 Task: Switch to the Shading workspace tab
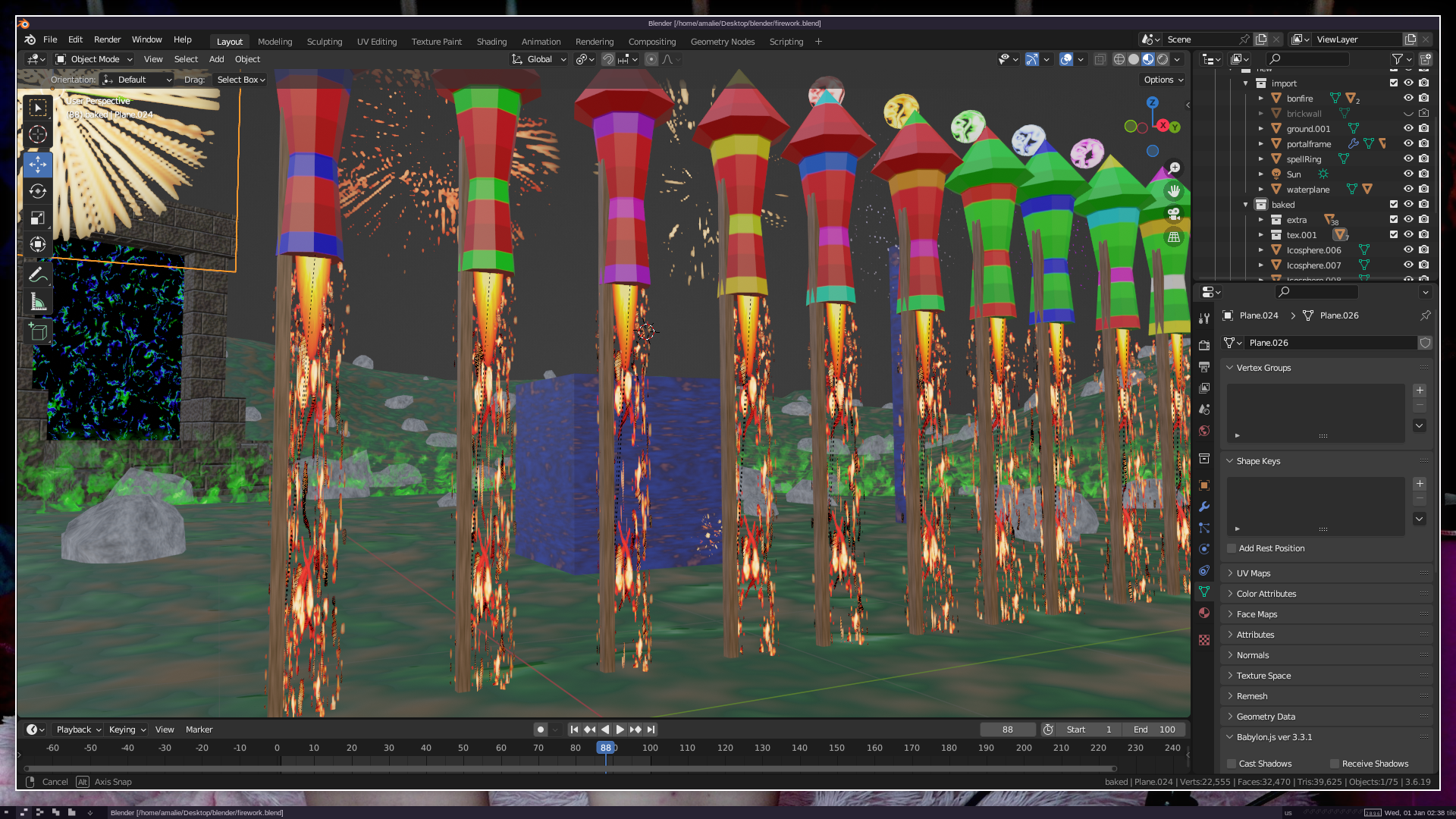pyautogui.click(x=491, y=42)
